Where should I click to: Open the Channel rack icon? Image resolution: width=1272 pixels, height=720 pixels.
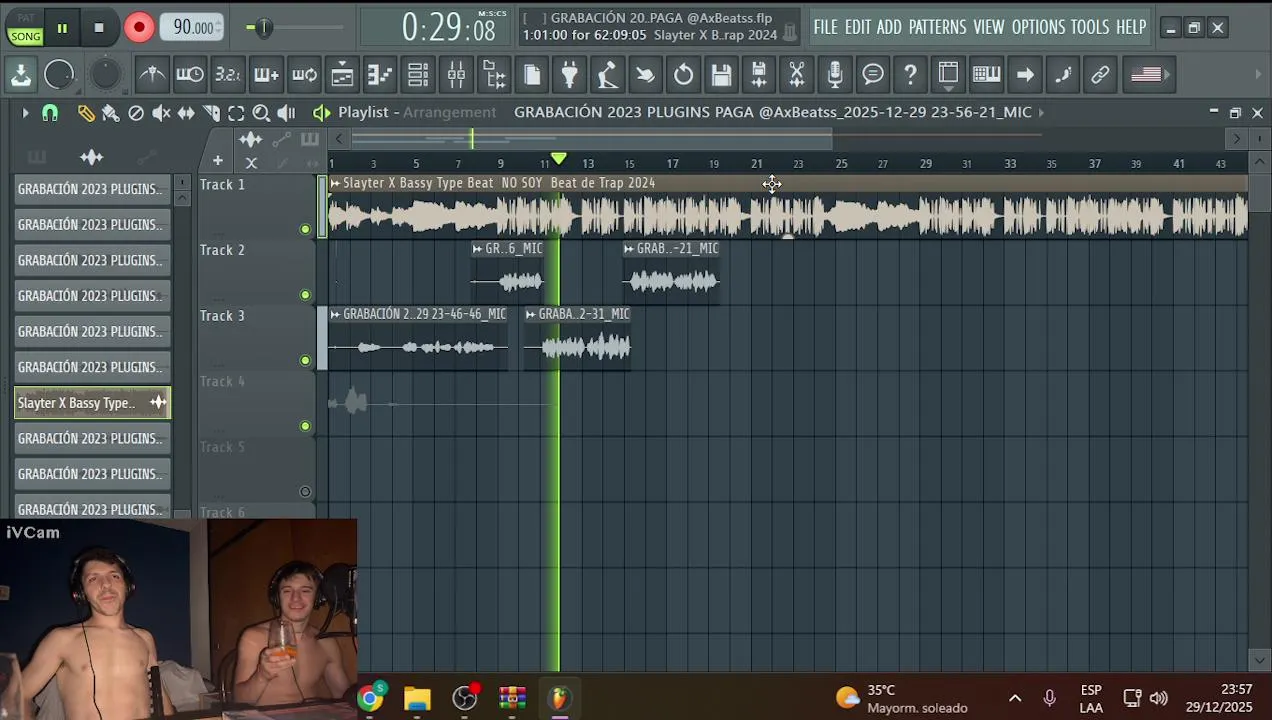click(x=418, y=74)
